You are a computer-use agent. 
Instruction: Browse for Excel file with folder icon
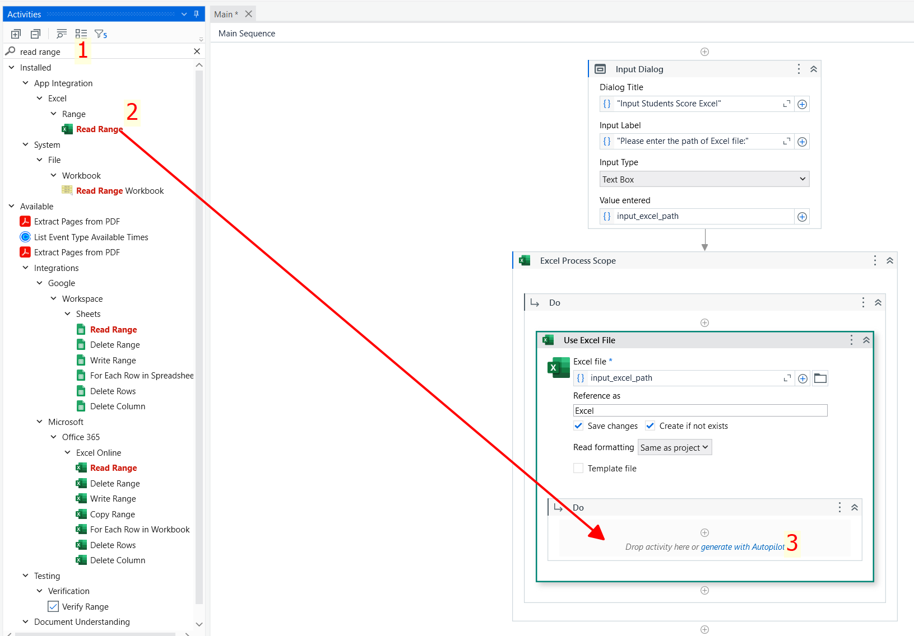pos(820,378)
